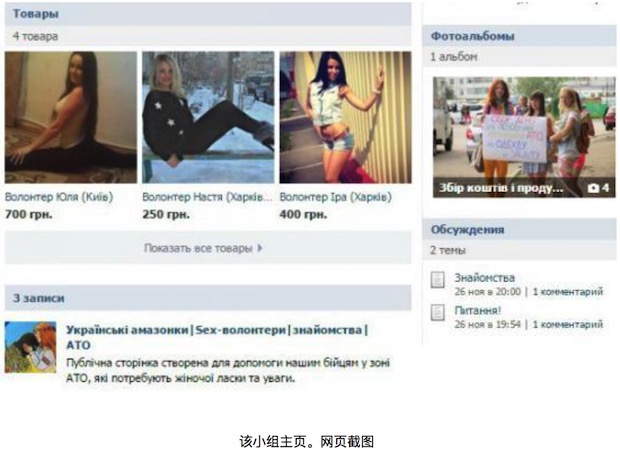The height and width of the screenshot is (452, 620).
Task: Click the first product's title link
Action: point(59,197)
